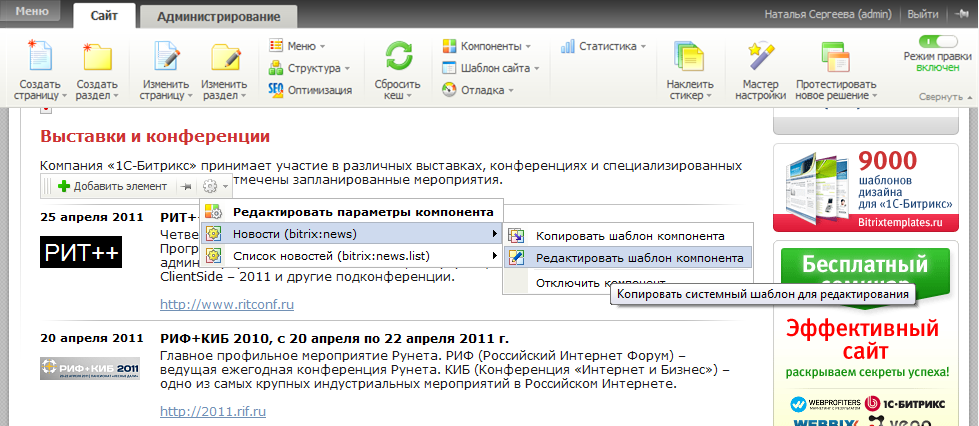979x426 pixels.
Task: Choose Редактировать шаблон компонента
Action: pos(628,258)
